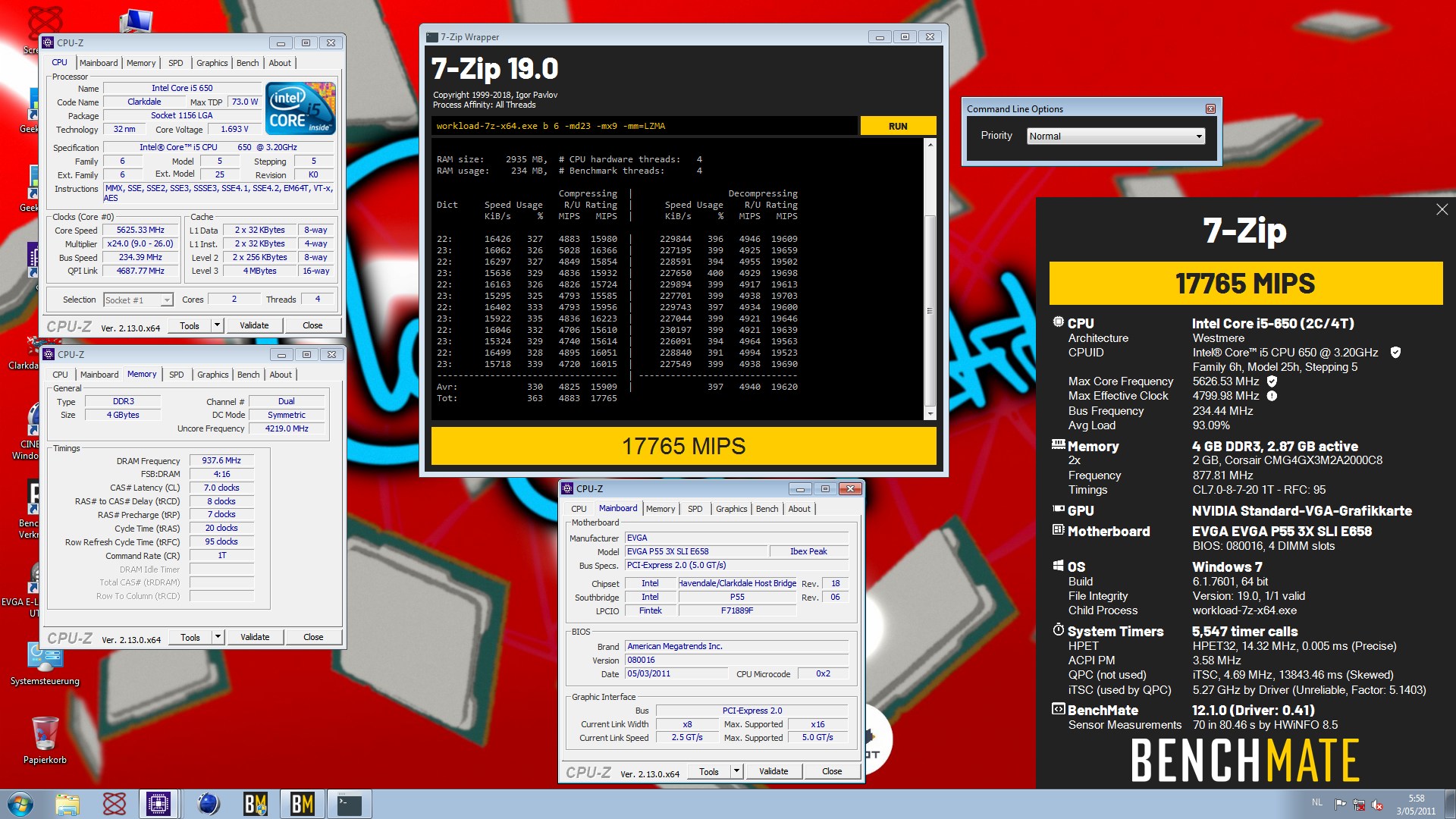The height and width of the screenshot is (819, 1456).
Task: Open the Papierkorb recycle bin icon
Action: [45, 739]
